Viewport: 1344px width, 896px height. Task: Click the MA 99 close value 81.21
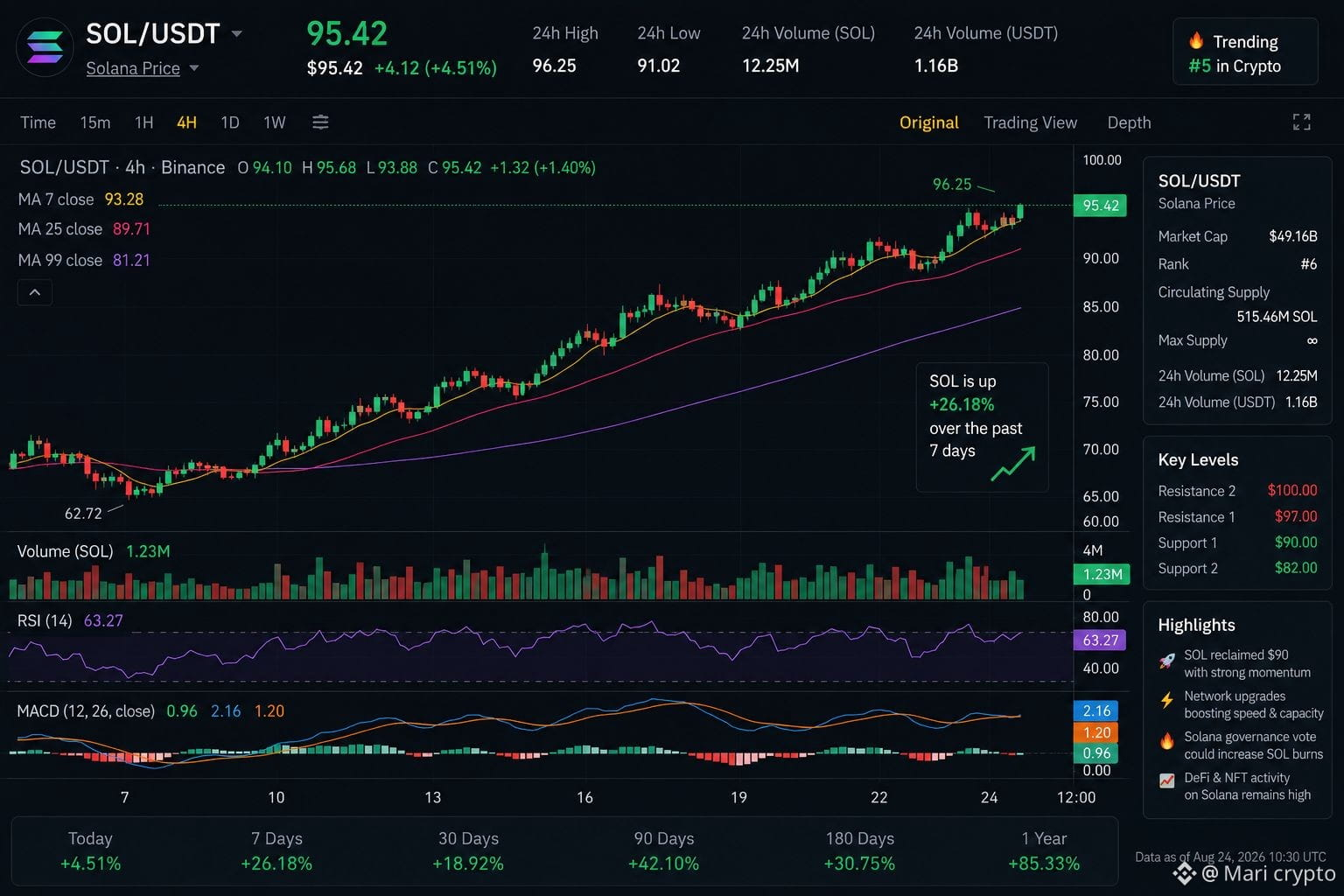click(x=131, y=260)
